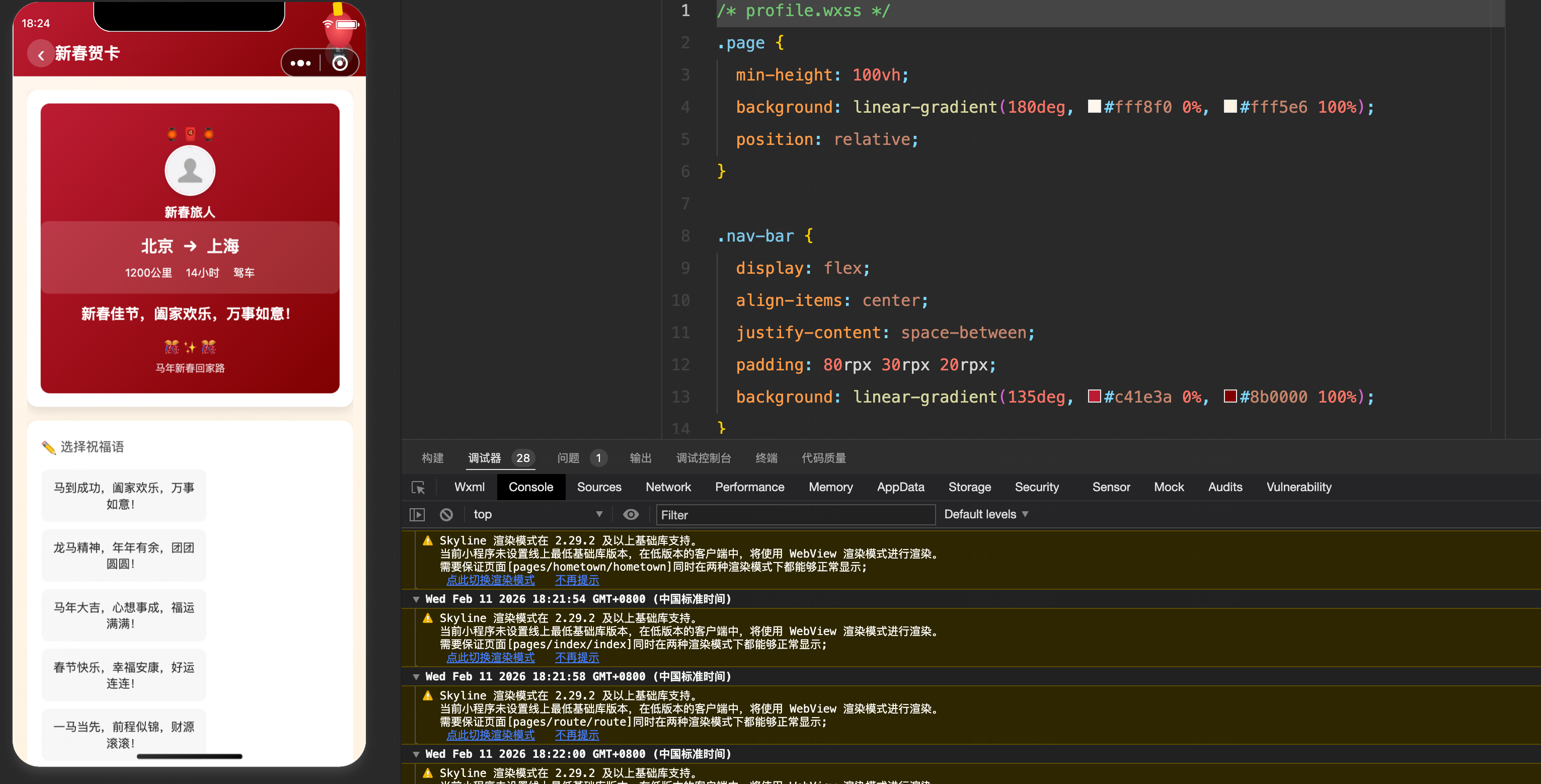
Task: Open the 问题 panel tab
Action: [x=568, y=458]
